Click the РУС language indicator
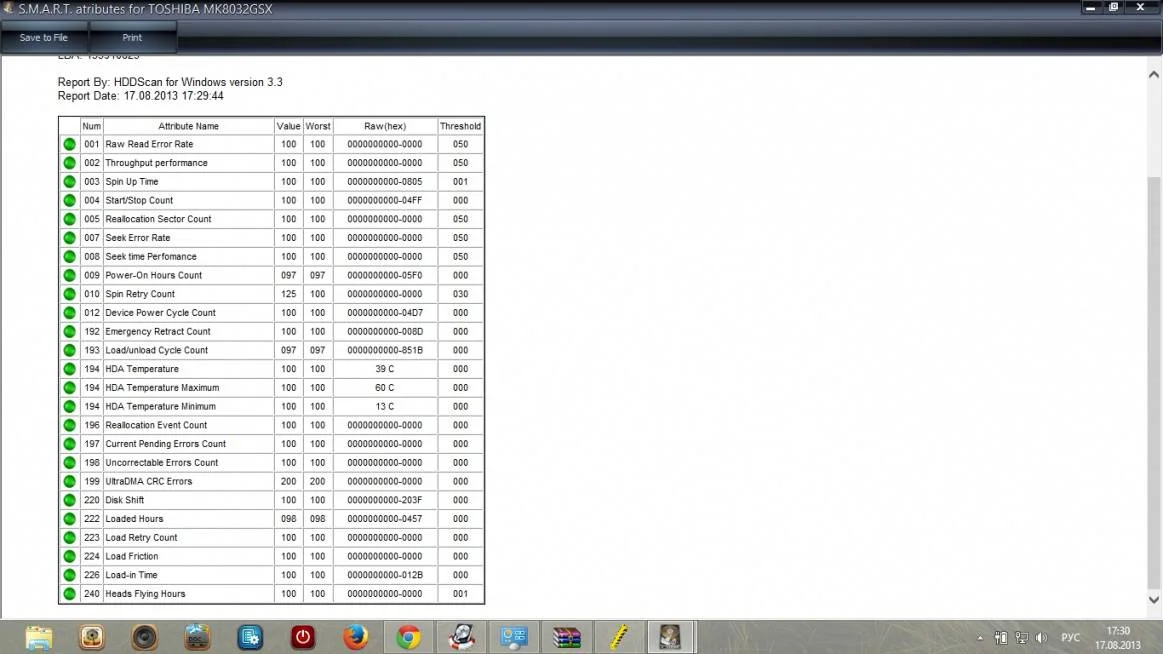This screenshot has width=1163, height=654. pyautogui.click(x=1070, y=638)
